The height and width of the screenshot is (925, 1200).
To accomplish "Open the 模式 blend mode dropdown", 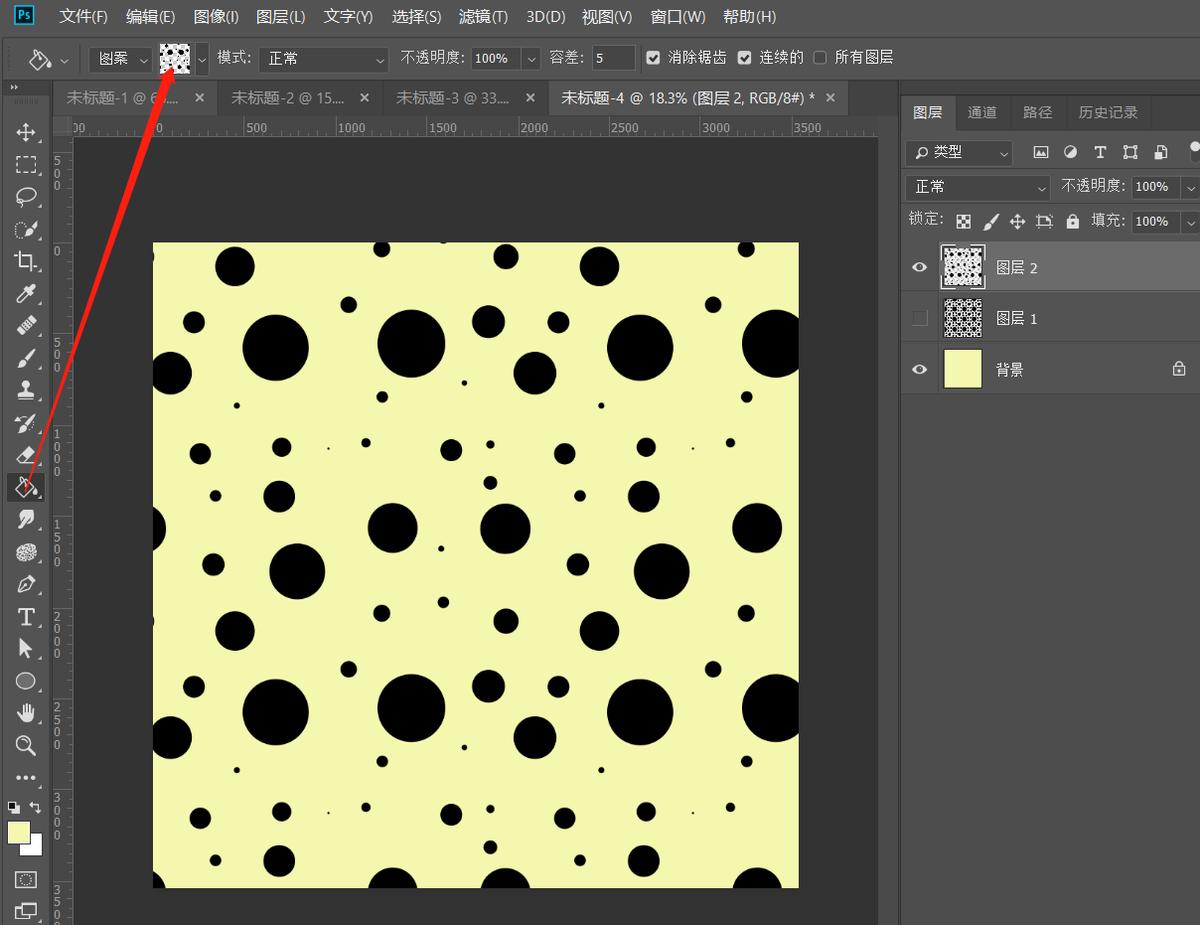I will click(323, 59).
